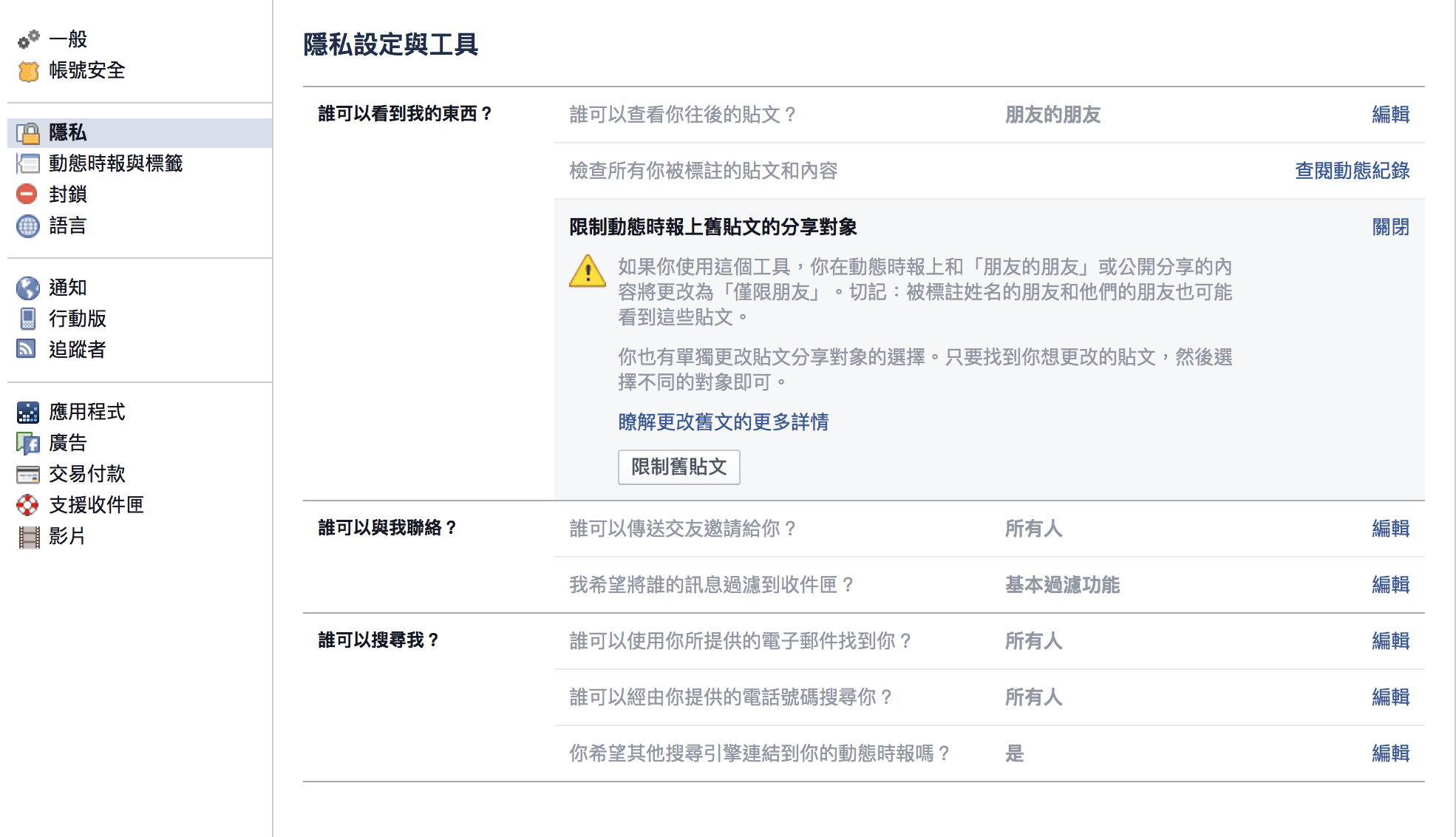Viewport: 1456px width, 837px height.
Task: Edit who can search by 電話號碼
Action: click(1391, 697)
